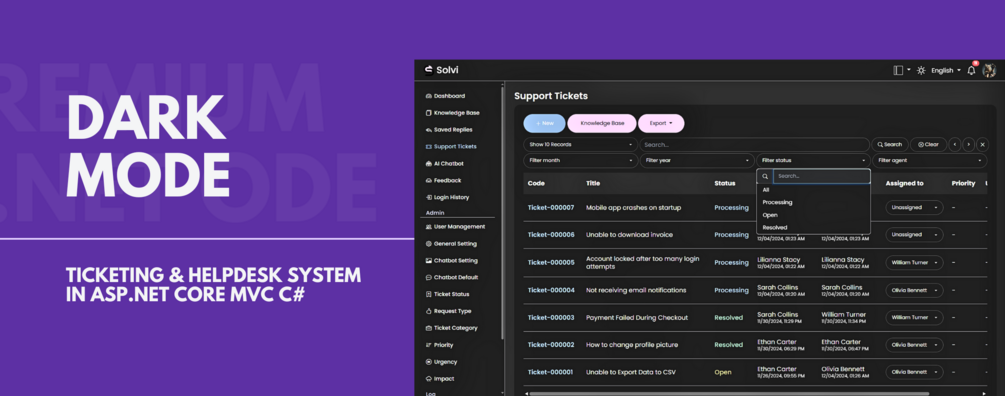1005x396 pixels.
Task: Select Processing in the status filter list
Action: click(813, 202)
